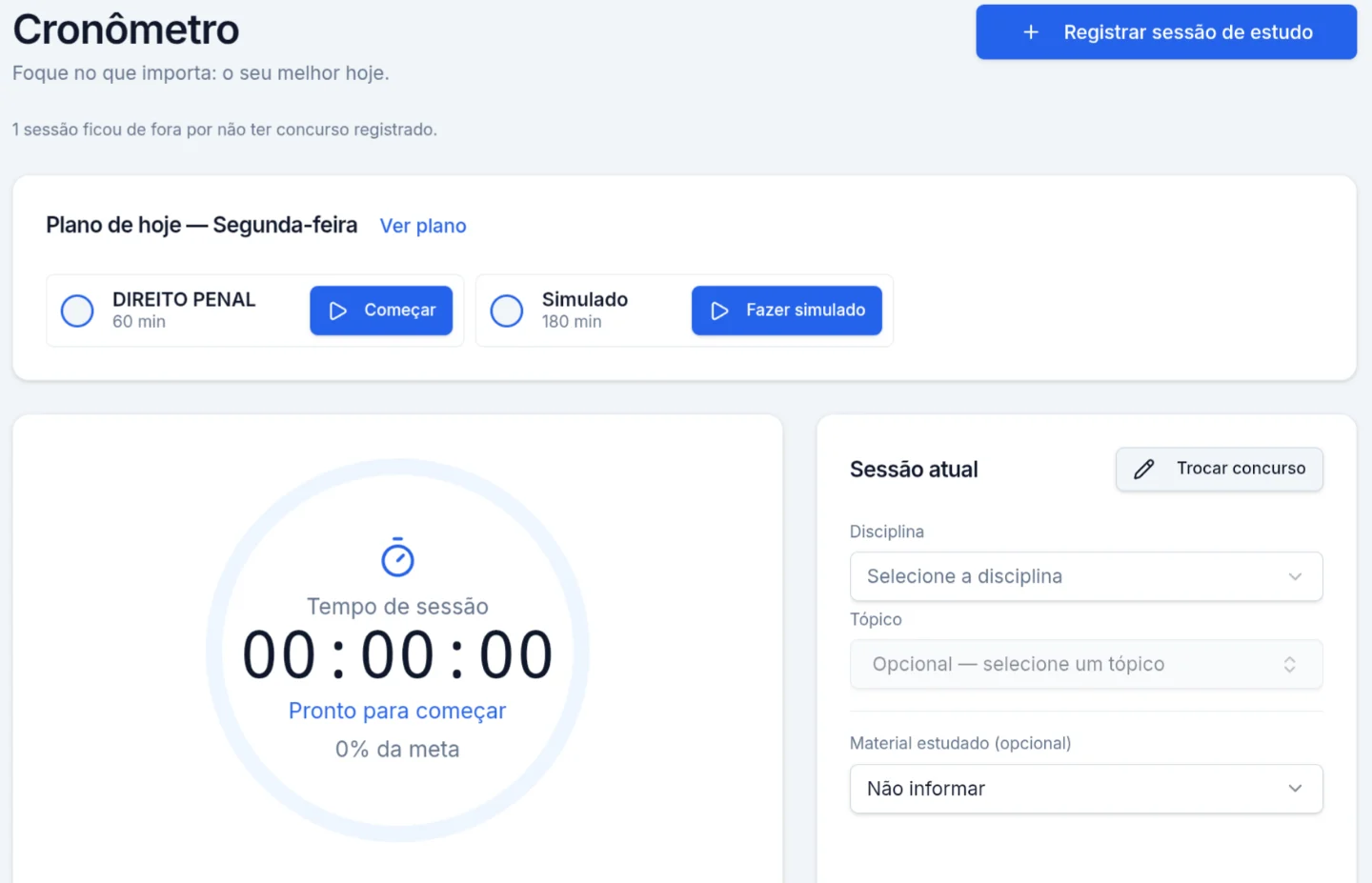
Task: Click the 60 min duration text
Action: coord(139,322)
